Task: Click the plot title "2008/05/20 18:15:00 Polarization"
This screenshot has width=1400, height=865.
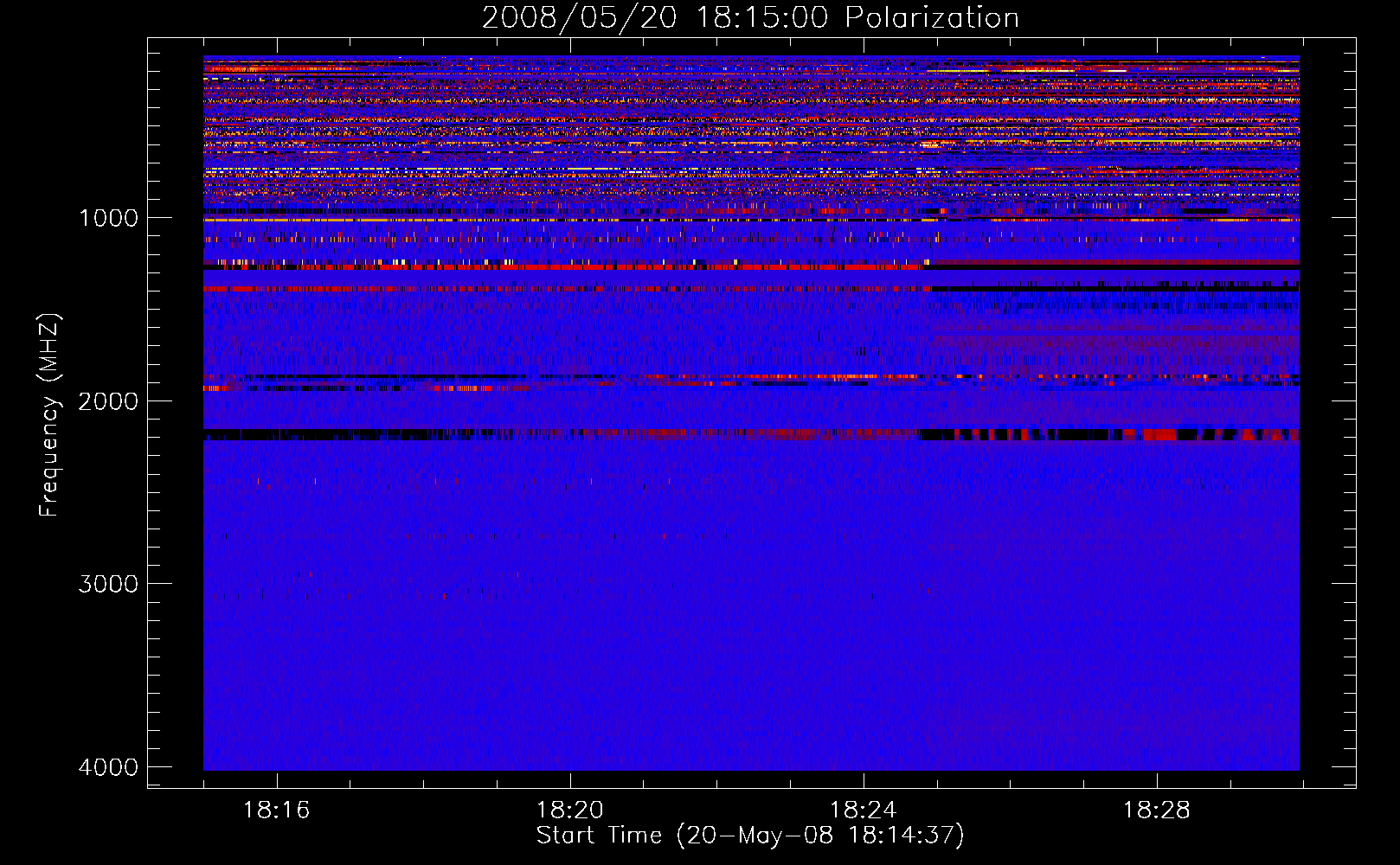Action: [750, 17]
